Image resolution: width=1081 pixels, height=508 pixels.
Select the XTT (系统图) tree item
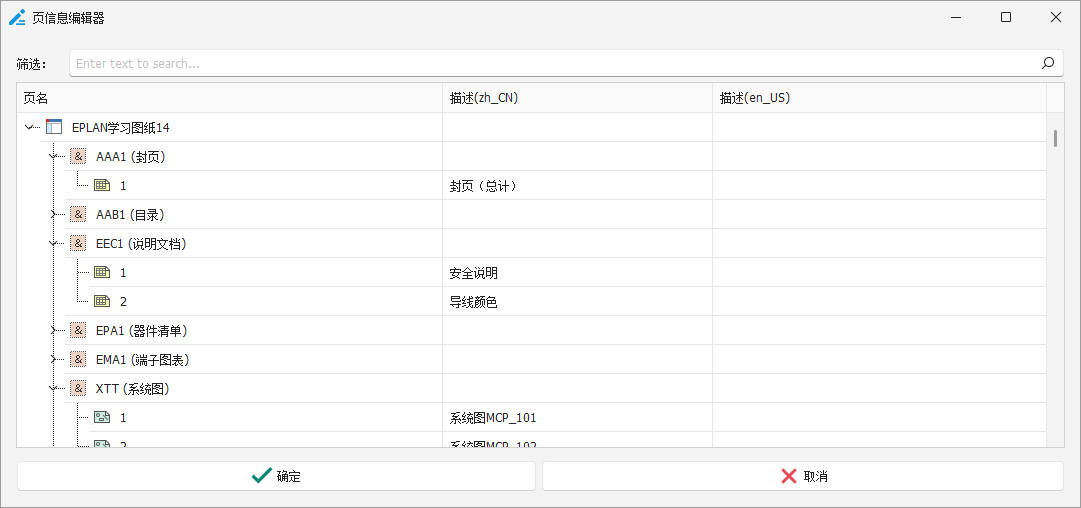click(x=132, y=388)
